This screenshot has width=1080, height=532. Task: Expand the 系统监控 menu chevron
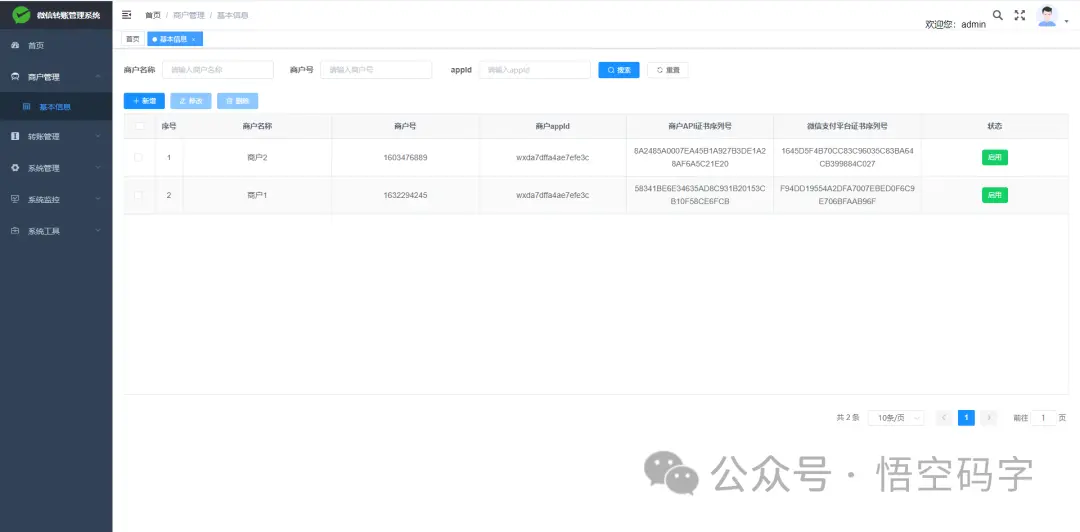click(x=98, y=199)
